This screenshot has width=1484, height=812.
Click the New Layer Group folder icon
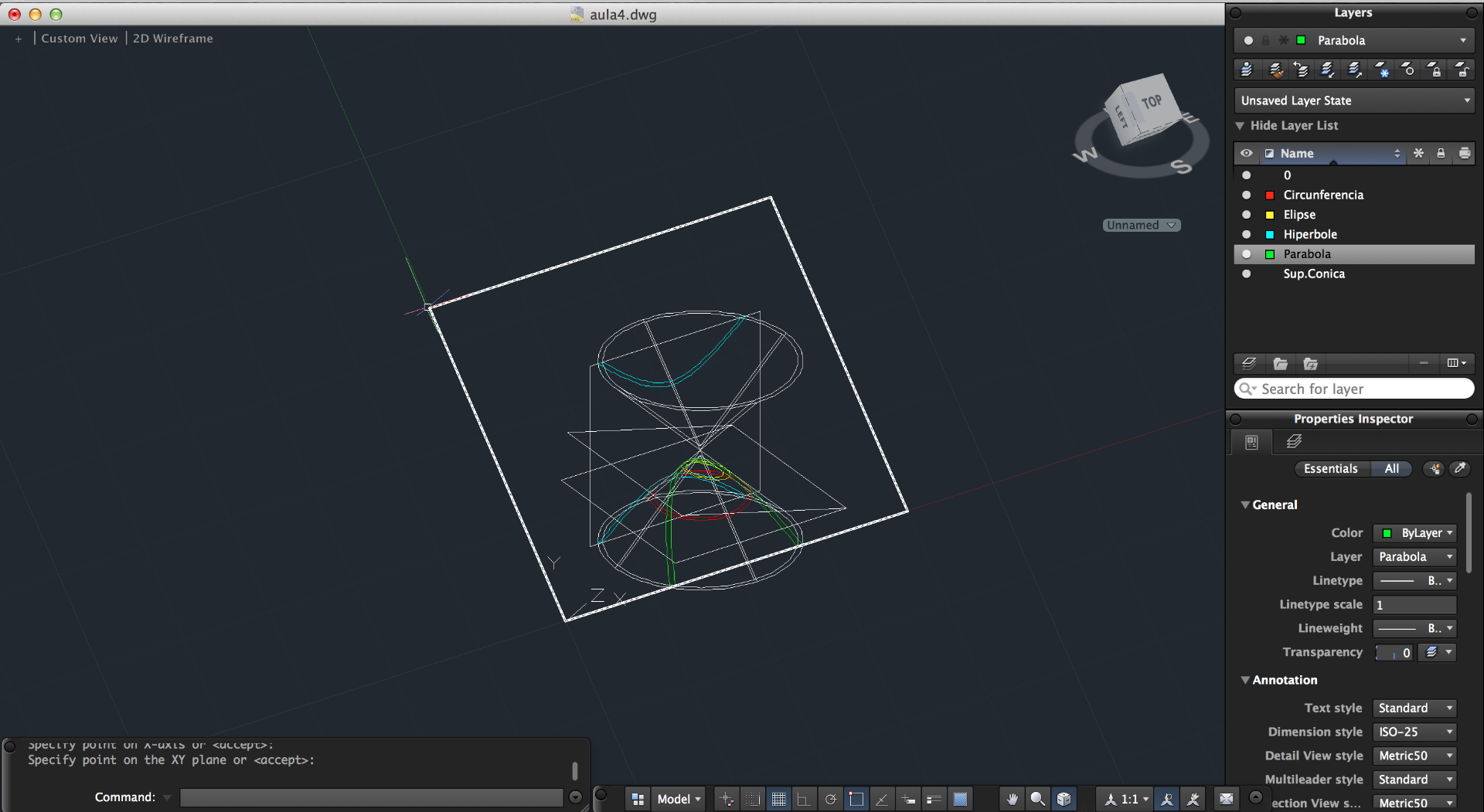(1280, 363)
